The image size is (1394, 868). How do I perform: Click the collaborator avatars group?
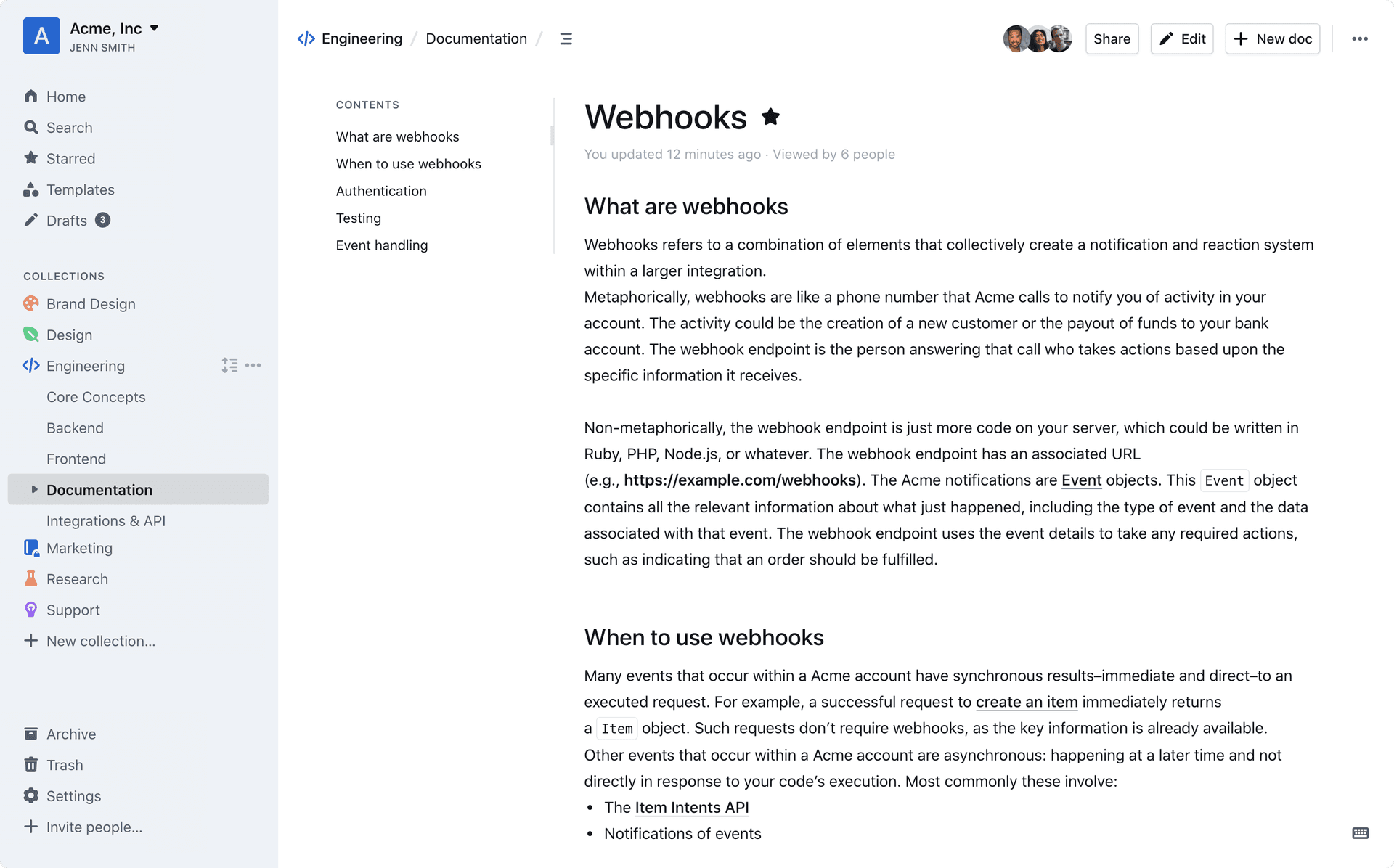(1036, 37)
